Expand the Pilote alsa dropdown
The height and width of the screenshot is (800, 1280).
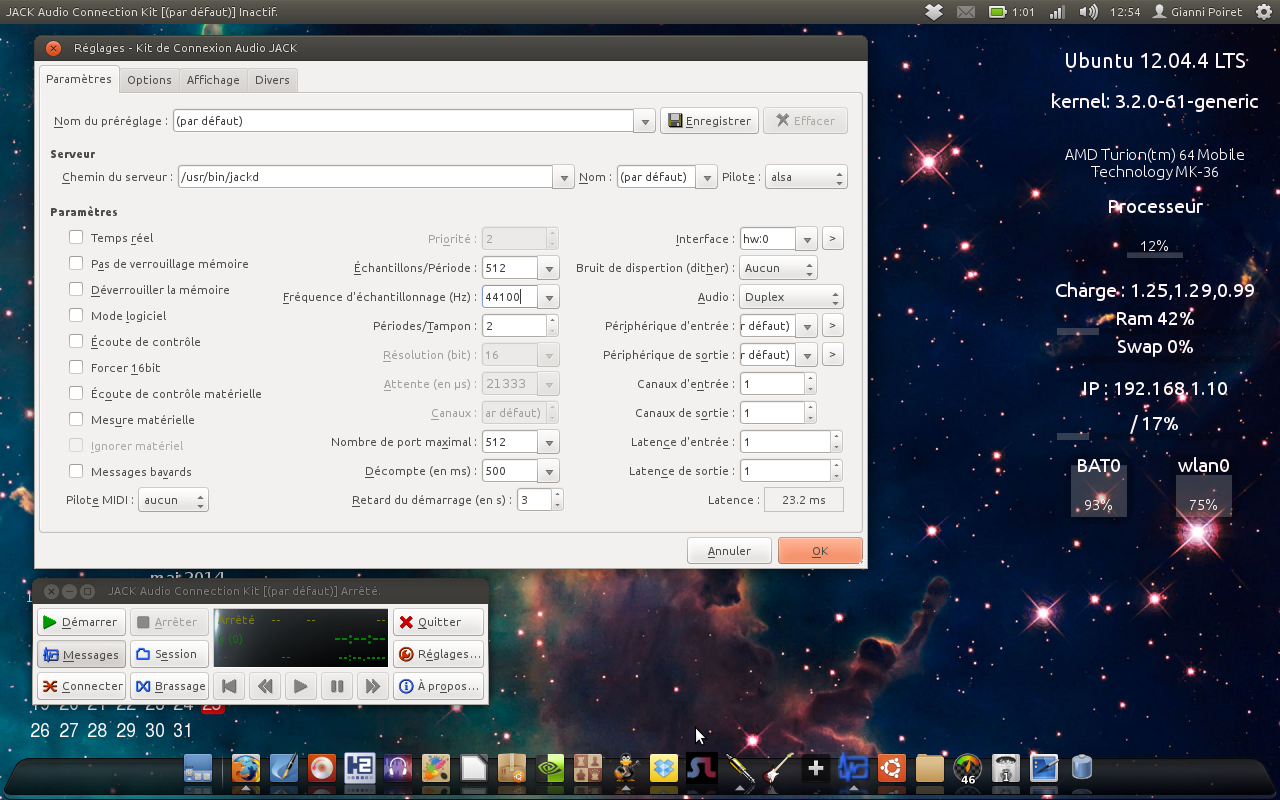coord(806,177)
